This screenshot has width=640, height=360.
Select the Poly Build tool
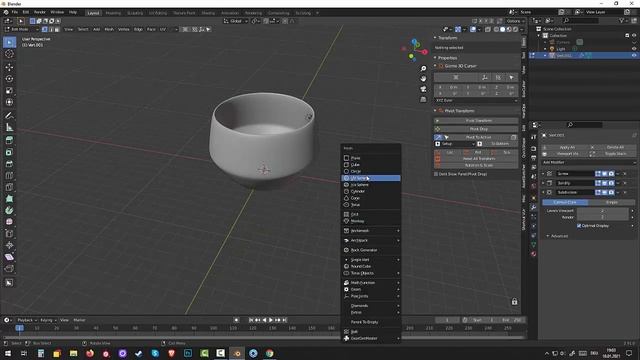[x=9, y=199]
